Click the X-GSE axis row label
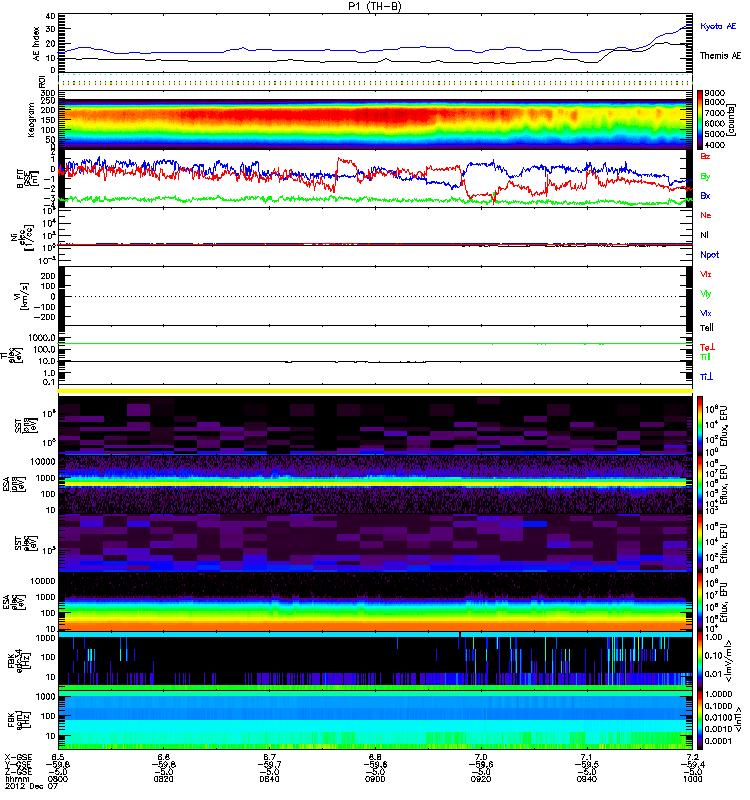750x800 pixels. [18, 757]
